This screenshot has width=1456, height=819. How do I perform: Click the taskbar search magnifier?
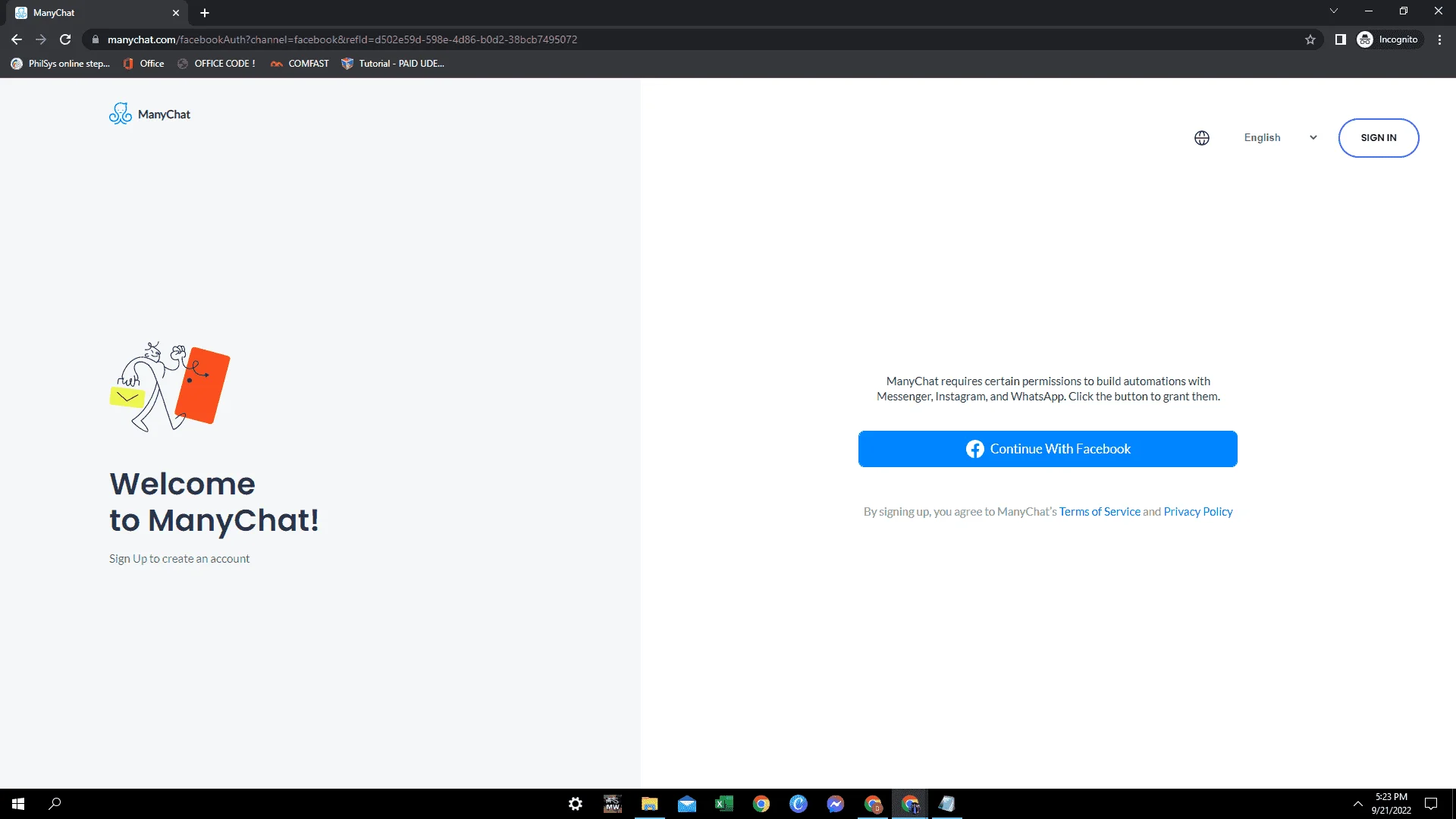pos(55,804)
